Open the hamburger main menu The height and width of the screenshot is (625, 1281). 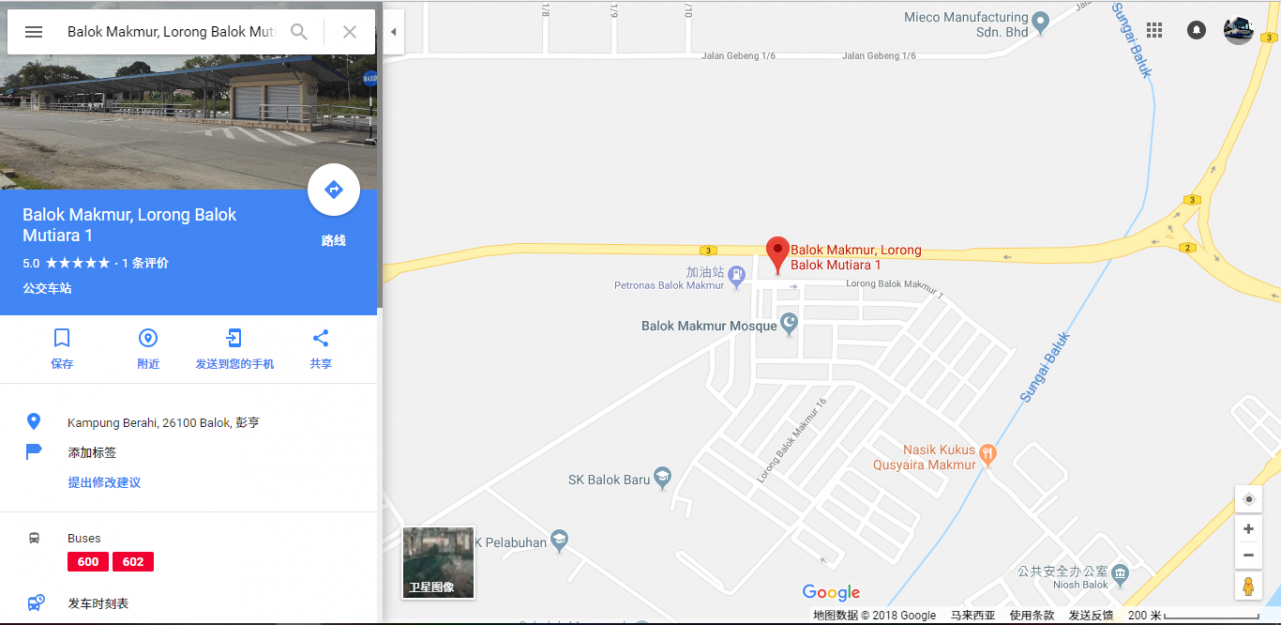(x=33, y=32)
